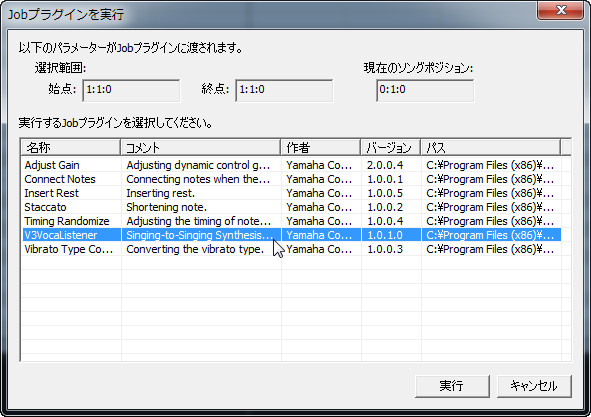The width and height of the screenshot is (591, 417).
Task: Select the Vibrato Type Converter plugin
Action: pyautogui.click(x=292, y=249)
